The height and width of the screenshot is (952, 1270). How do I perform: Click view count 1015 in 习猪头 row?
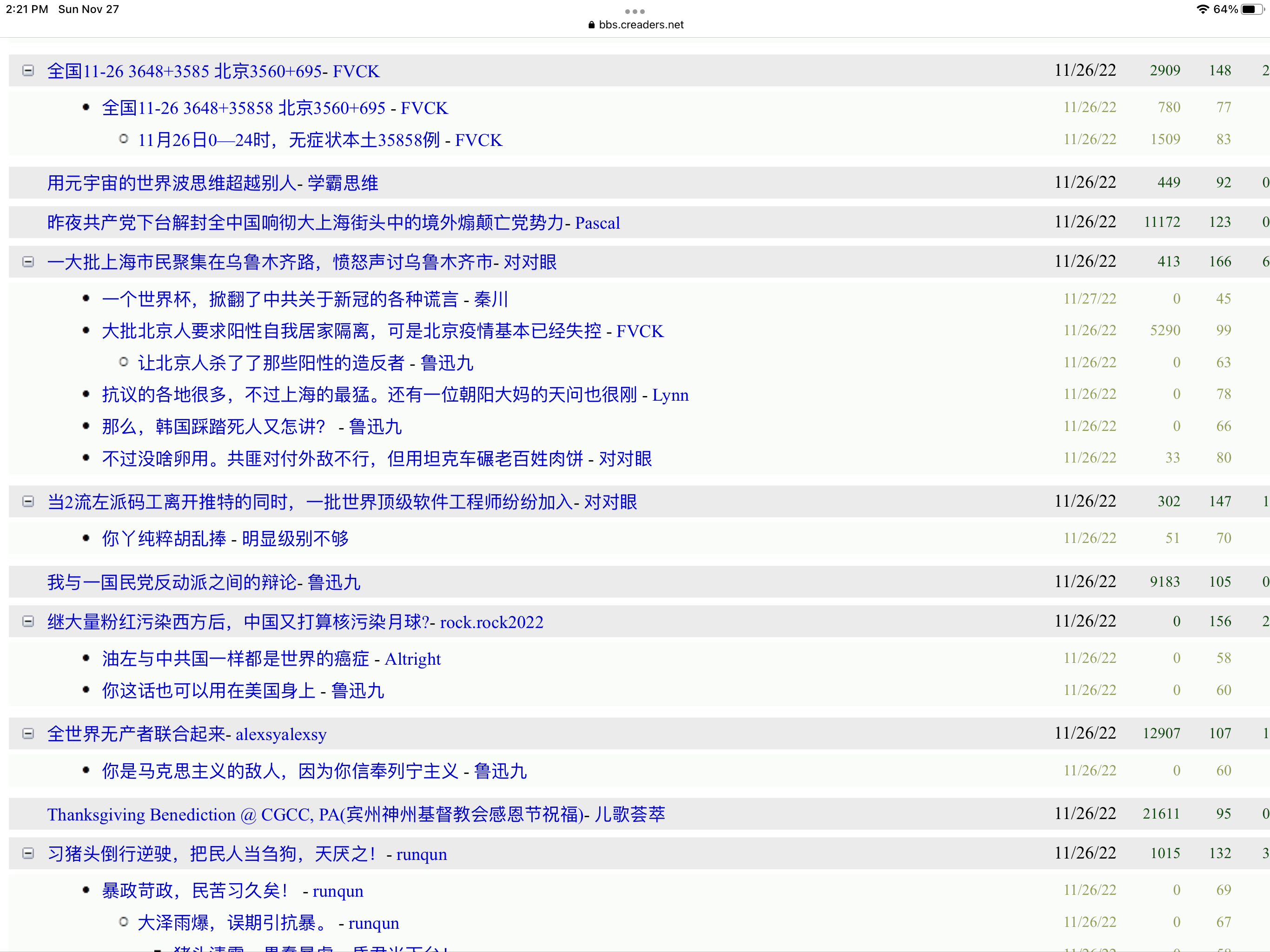click(x=1165, y=853)
